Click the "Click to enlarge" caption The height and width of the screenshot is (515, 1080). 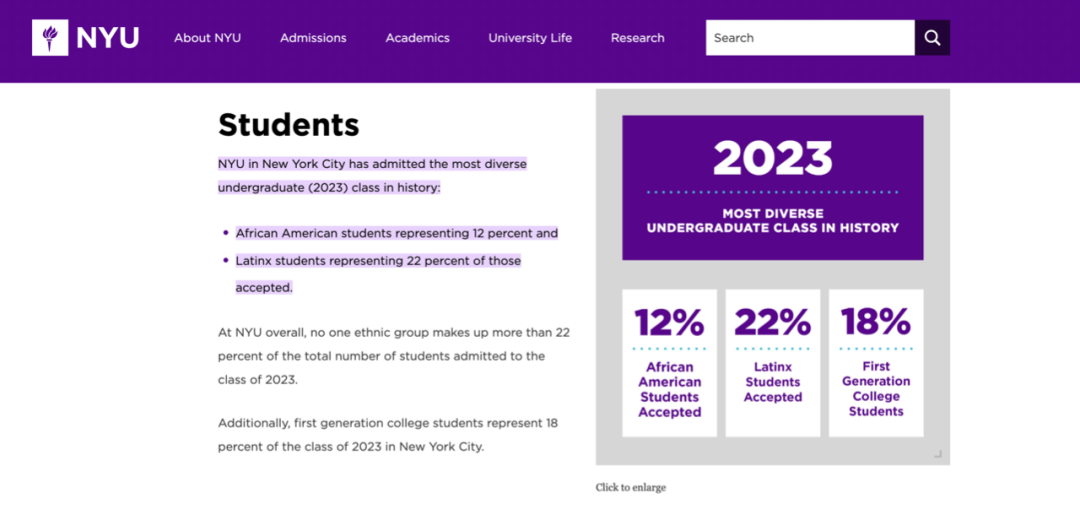coord(630,488)
